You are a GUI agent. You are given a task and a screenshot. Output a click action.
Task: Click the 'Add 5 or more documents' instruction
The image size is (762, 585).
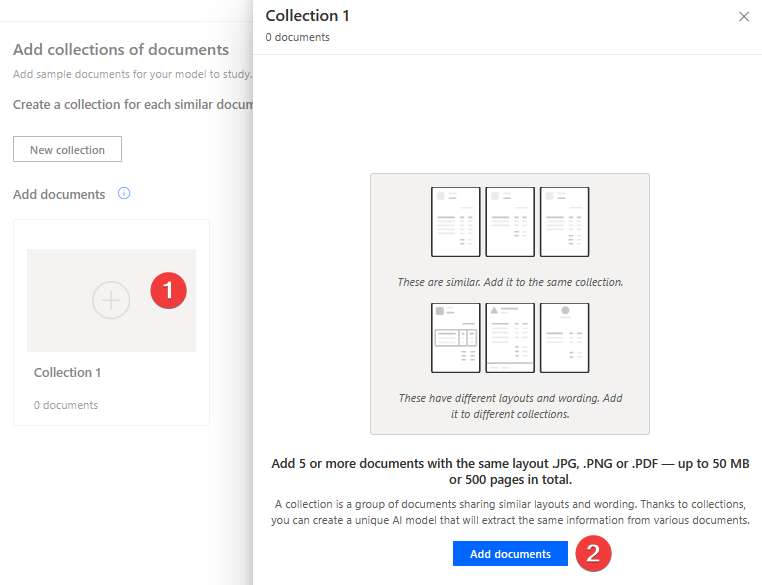pyautogui.click(x=510, y=471)
